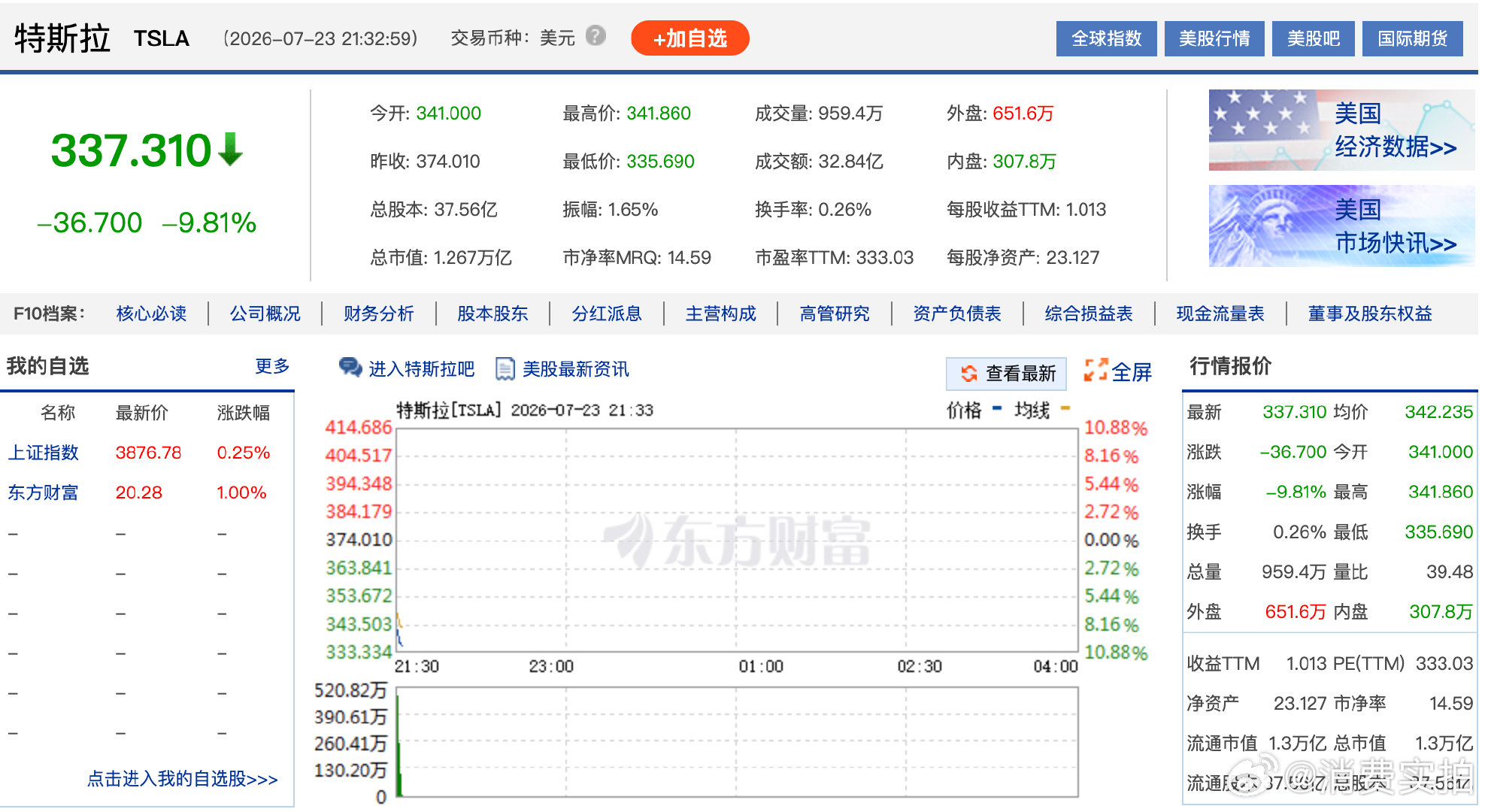1488x812 pixels.
Task: Click 内盘 307.8万 in header stats
Action: (1024, 162)
